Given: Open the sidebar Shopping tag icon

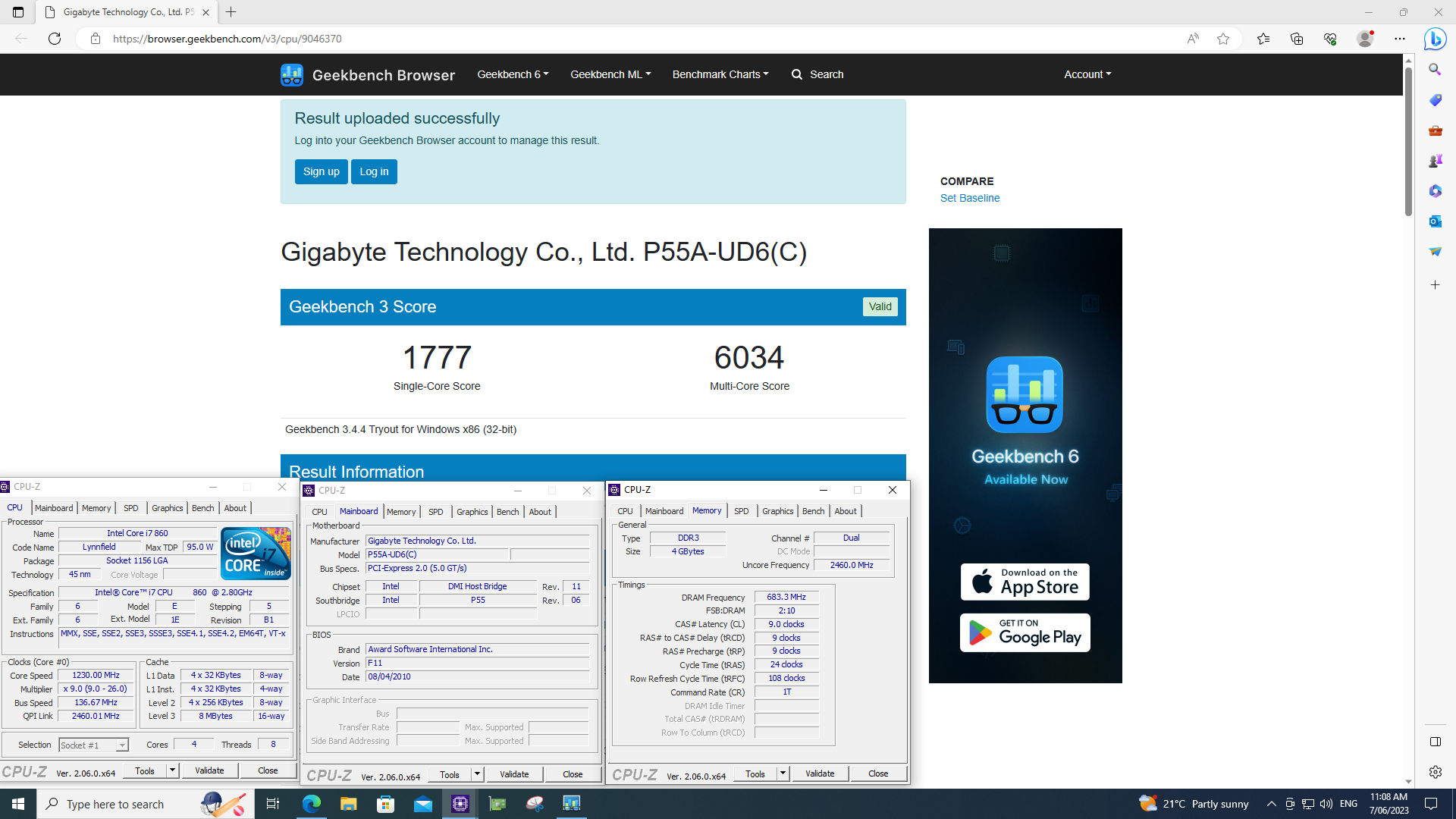Looking at the screenshot, I should [1435, 100].
